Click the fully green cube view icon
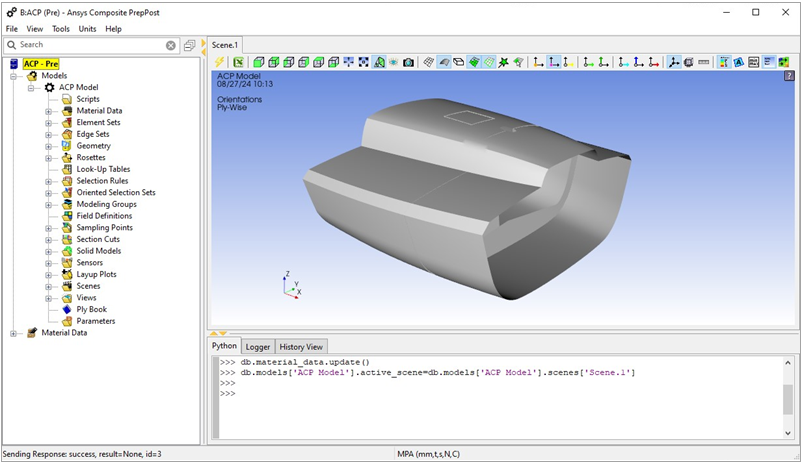Image resolution: width=803 pixels, height=464 pixels. [x=259, y=62]
